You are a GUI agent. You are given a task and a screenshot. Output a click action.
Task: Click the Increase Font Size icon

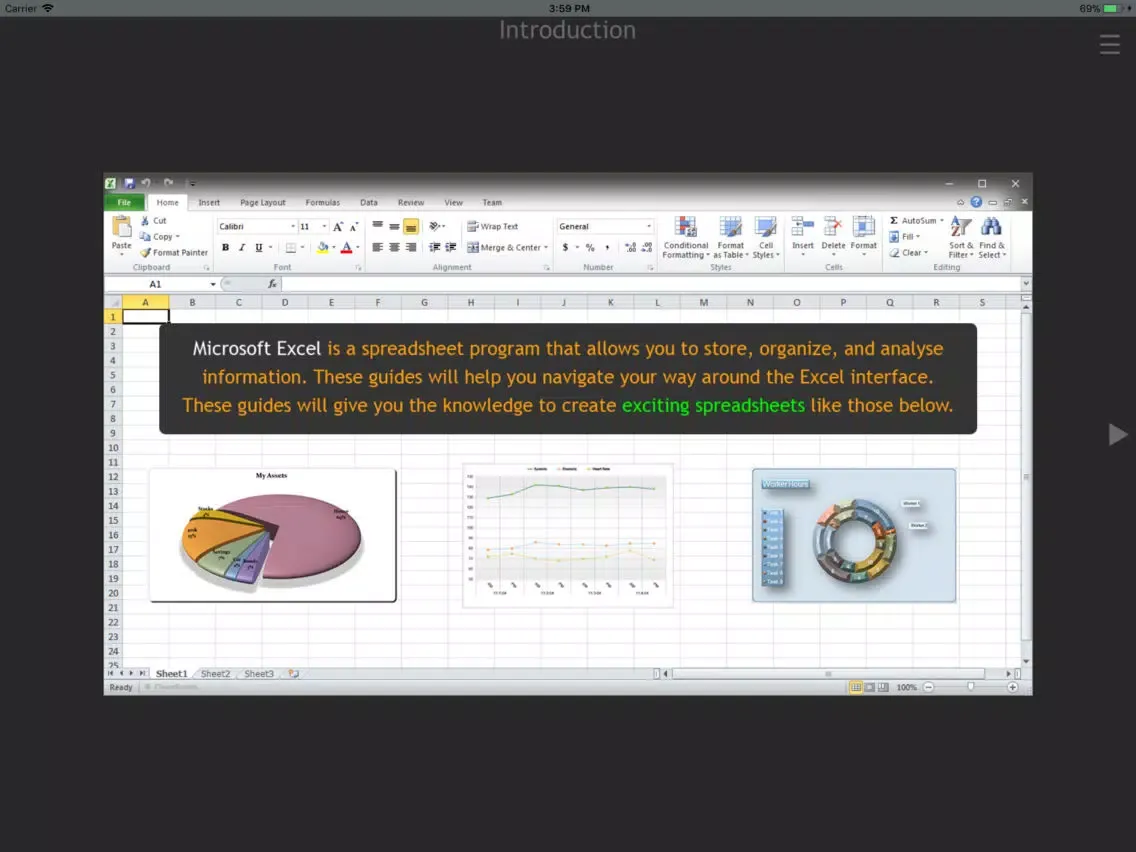pyautogui.click(x=338, y=227)
